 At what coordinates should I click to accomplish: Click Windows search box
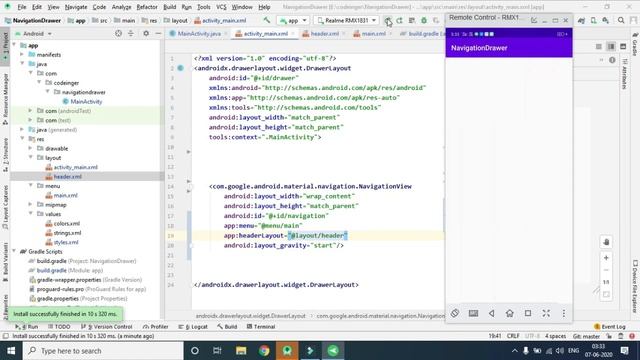[103, 351]
